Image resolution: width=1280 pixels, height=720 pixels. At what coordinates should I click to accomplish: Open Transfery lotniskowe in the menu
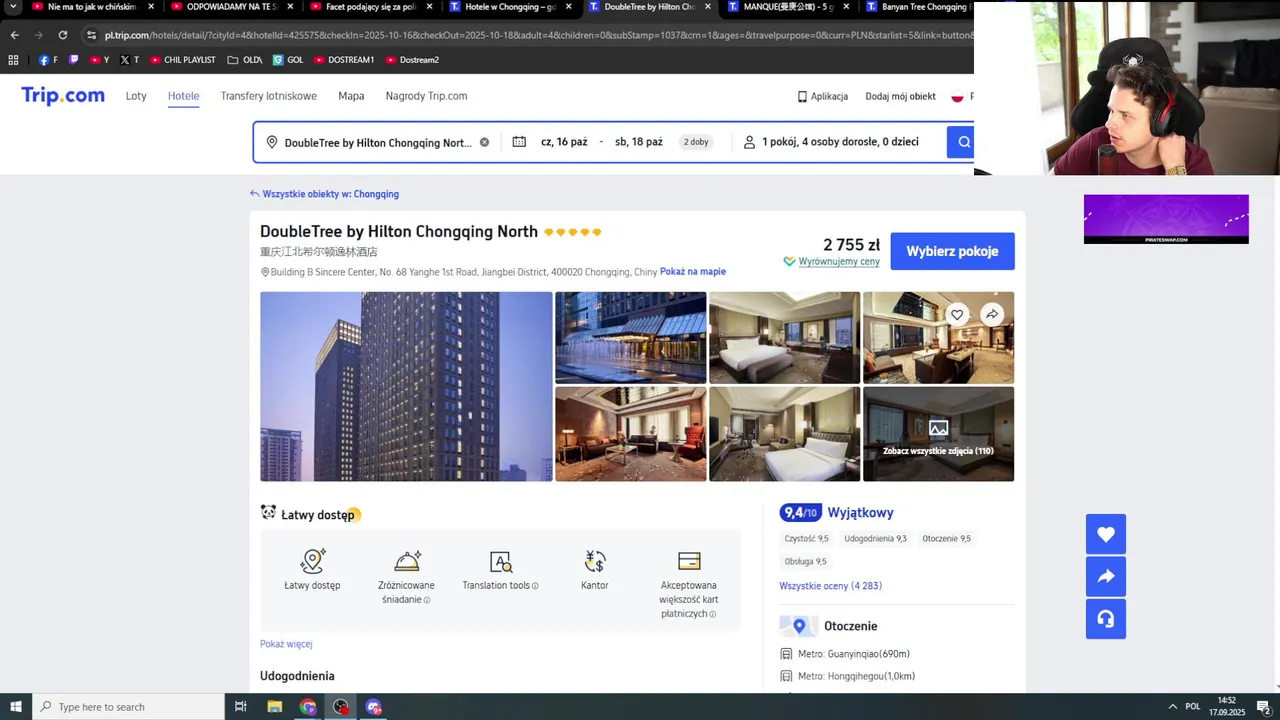point(268,96)
